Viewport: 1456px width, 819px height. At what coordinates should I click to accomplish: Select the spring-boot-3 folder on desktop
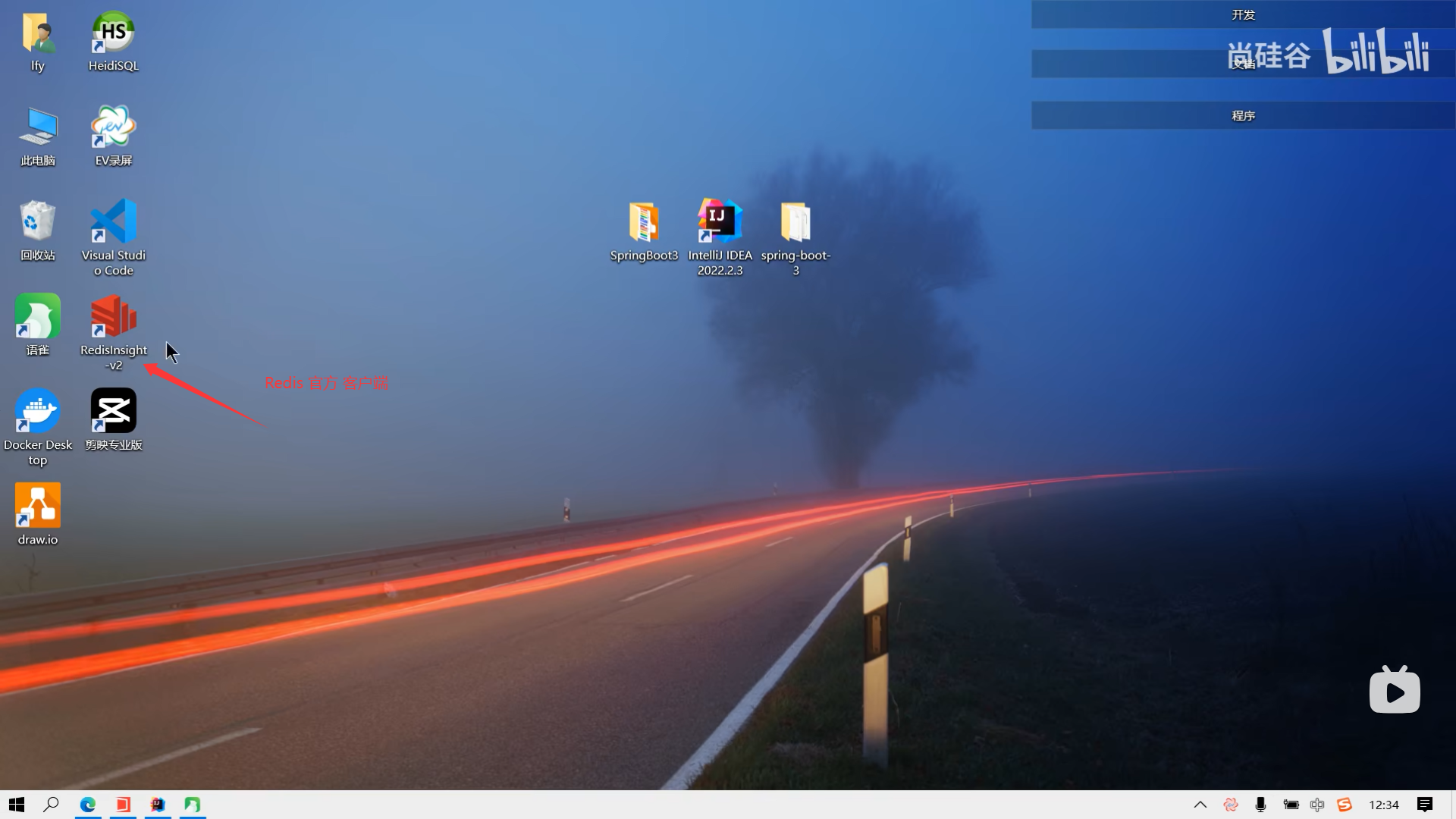tap(795, 221)
